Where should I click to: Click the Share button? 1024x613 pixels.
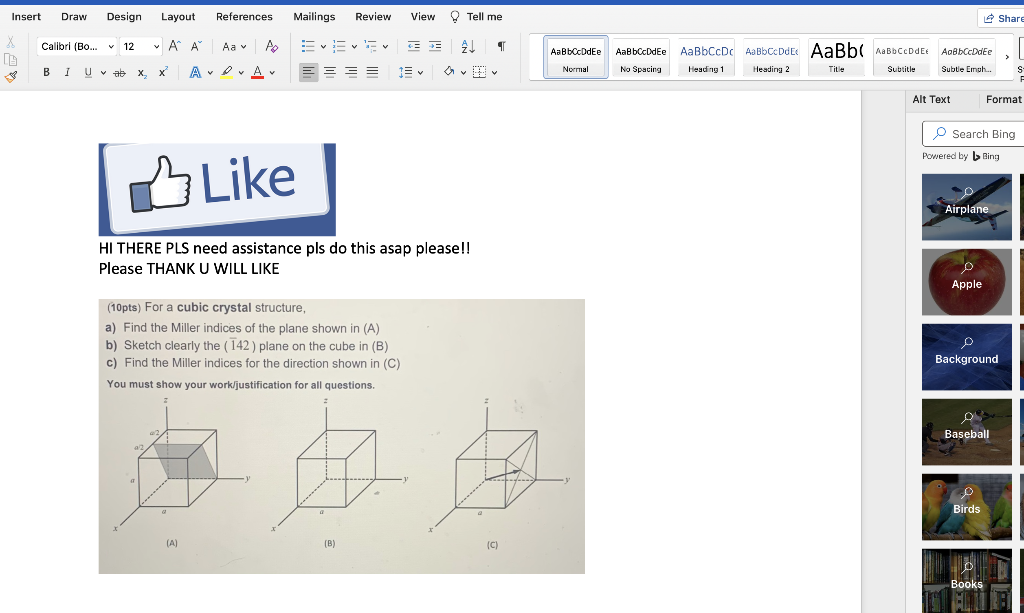coord(1003,17)
